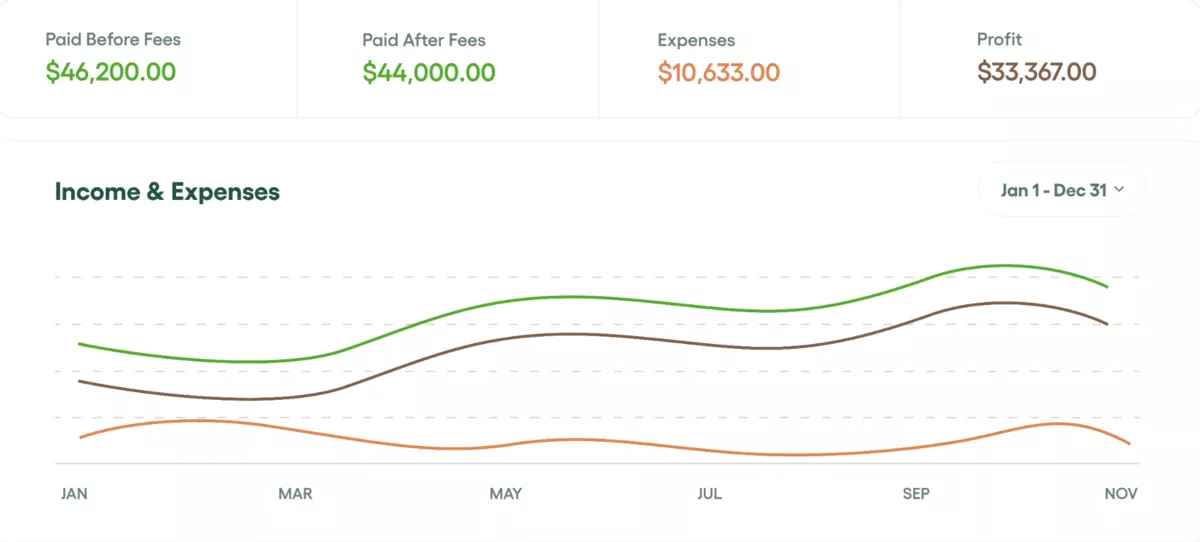Click the Expenses summary card
The height and width of the screenshot is (542, 1200).
tap(749, 58)
